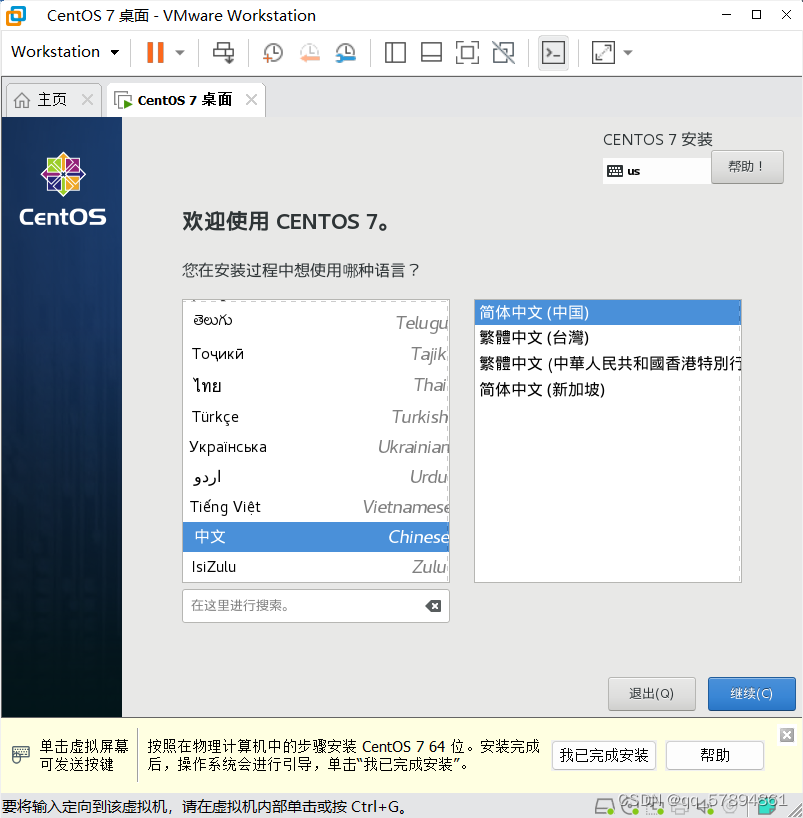Viewport: 803px width, 818px height.
Task: Close the CentOS 7 桌面 tab
Action: [x=251, y=99]
